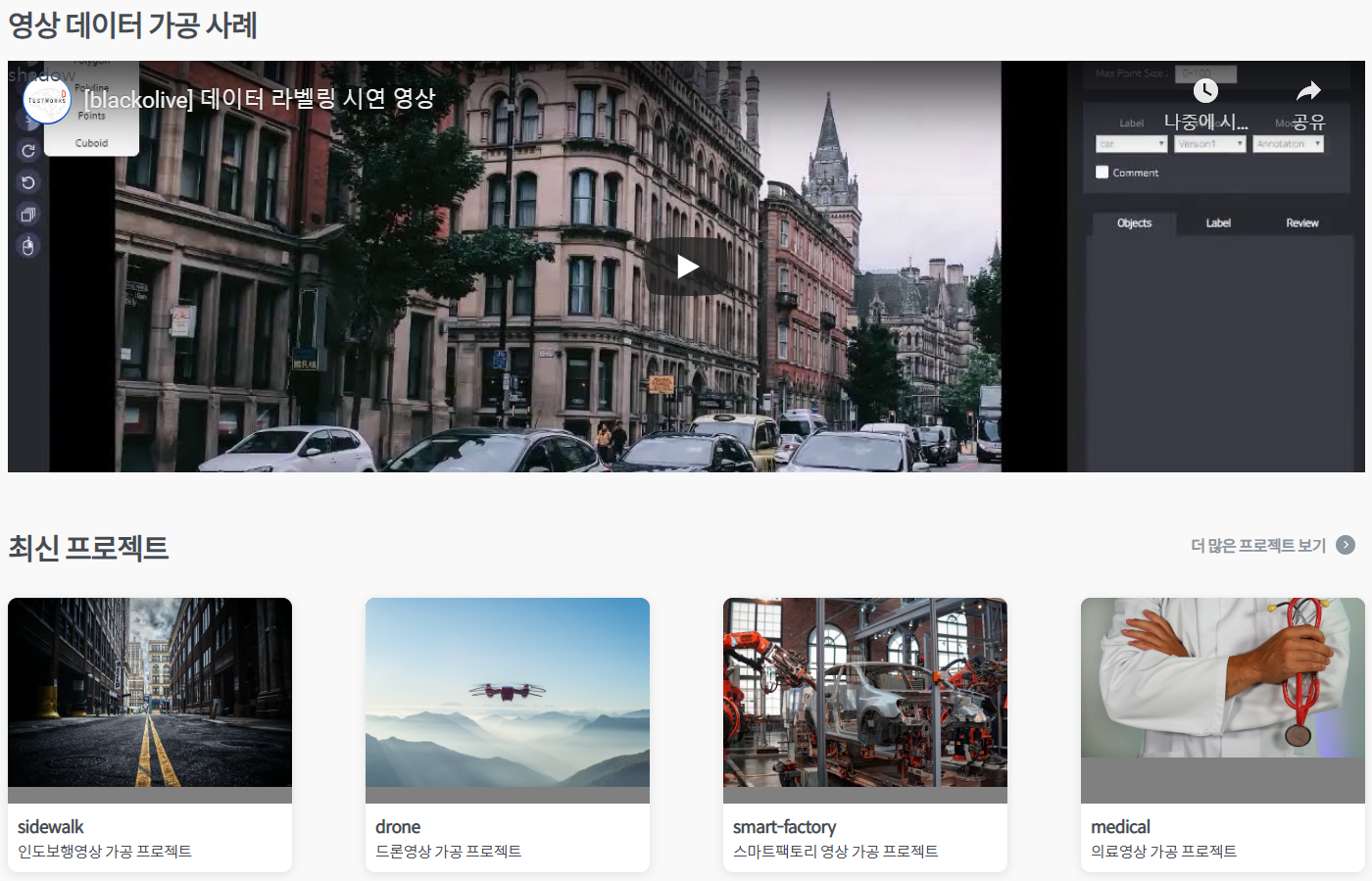Image resolution: width=1372 pixels, height=881 pixels.
Task: Tick the Comment checkbox
Action: point(1102,172)
